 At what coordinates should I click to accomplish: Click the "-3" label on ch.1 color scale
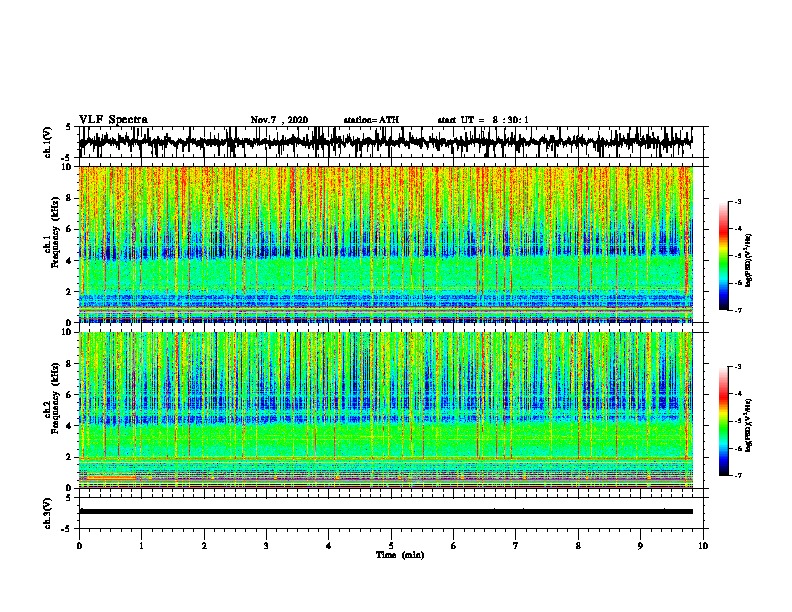(737, 202)
